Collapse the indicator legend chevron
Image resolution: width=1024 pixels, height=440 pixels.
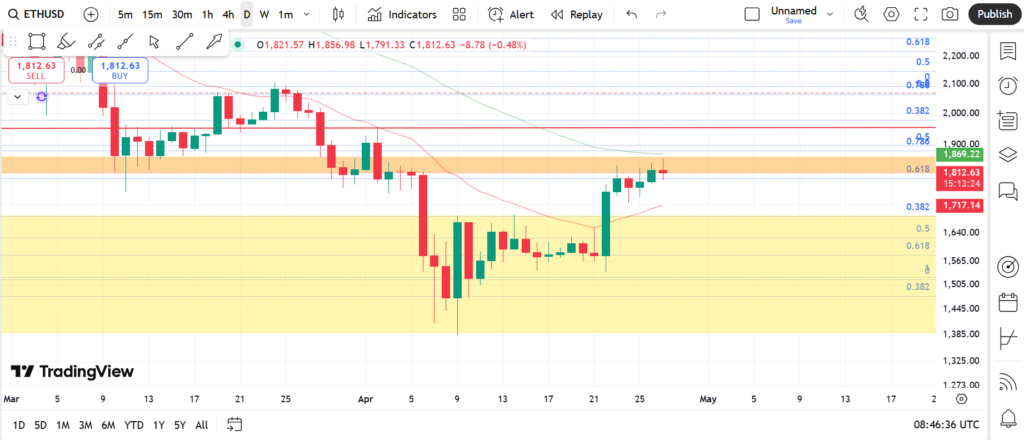pos(17,97)
